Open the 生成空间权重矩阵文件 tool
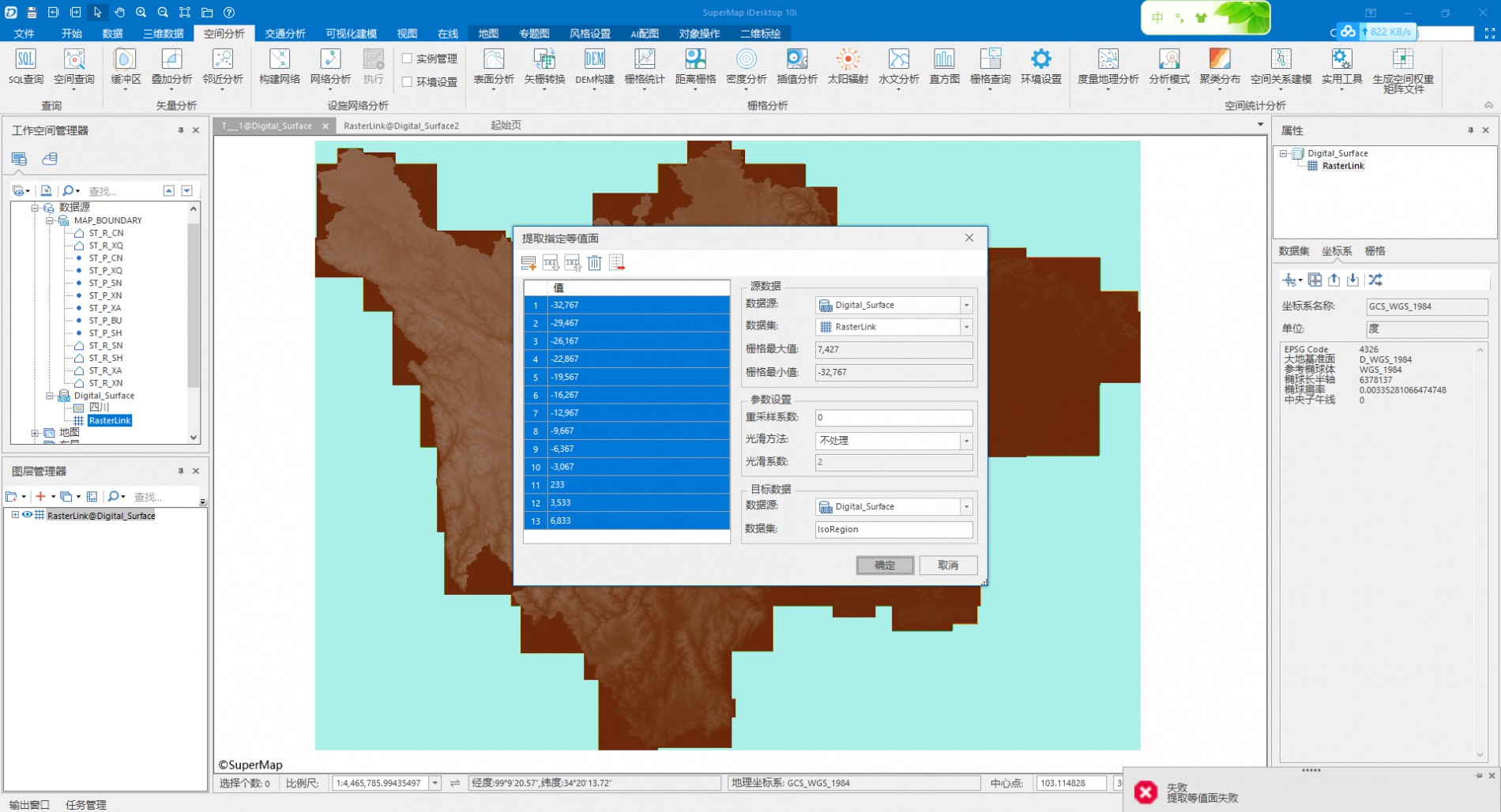The image size is (1501, 812). (x=1403, y=71)
